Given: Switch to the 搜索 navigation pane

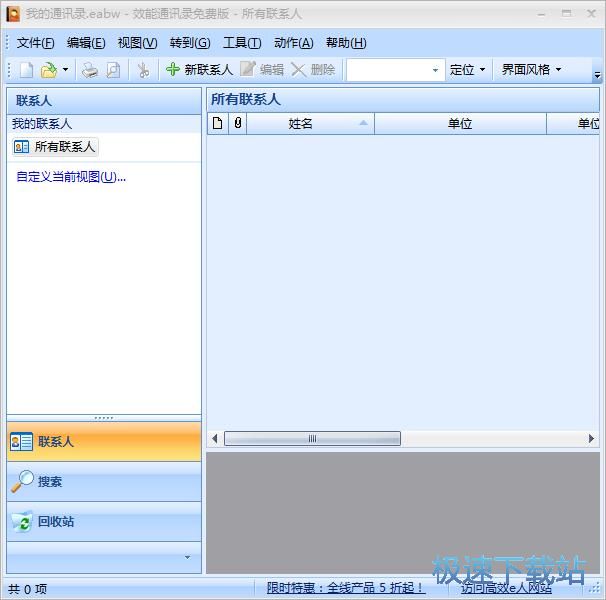Looking at the screenshot, I should click(x=104, y=481).
